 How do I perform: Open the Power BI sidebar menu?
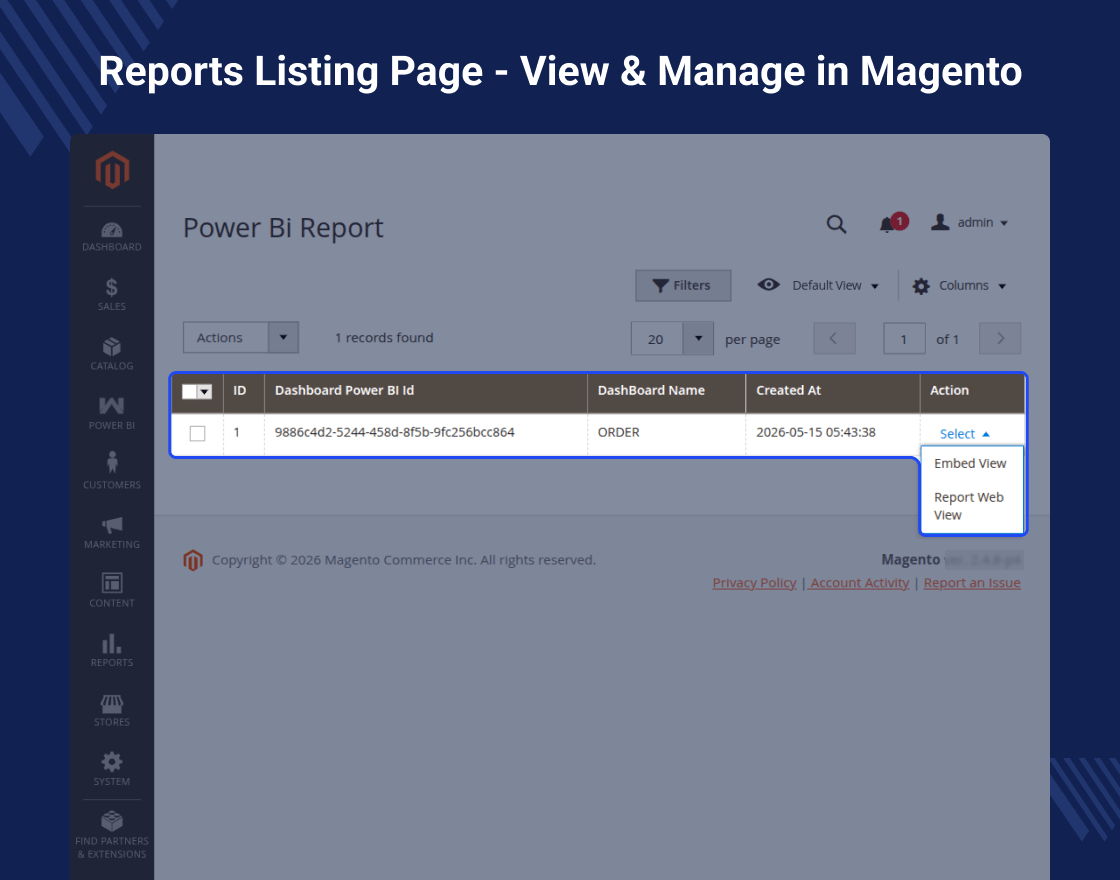pyautogui.click(x=112, y=414)
